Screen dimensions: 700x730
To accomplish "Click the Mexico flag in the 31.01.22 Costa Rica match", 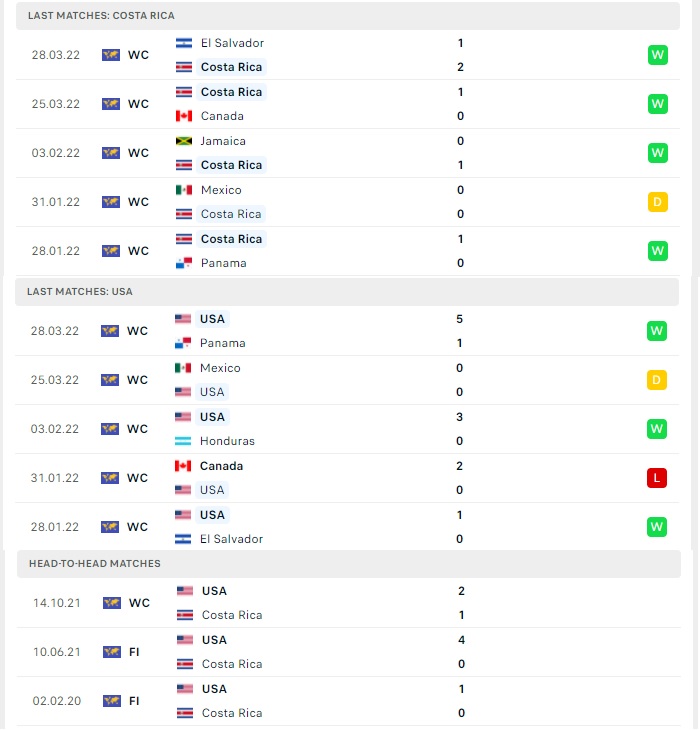I will click(x=184, y=190).
